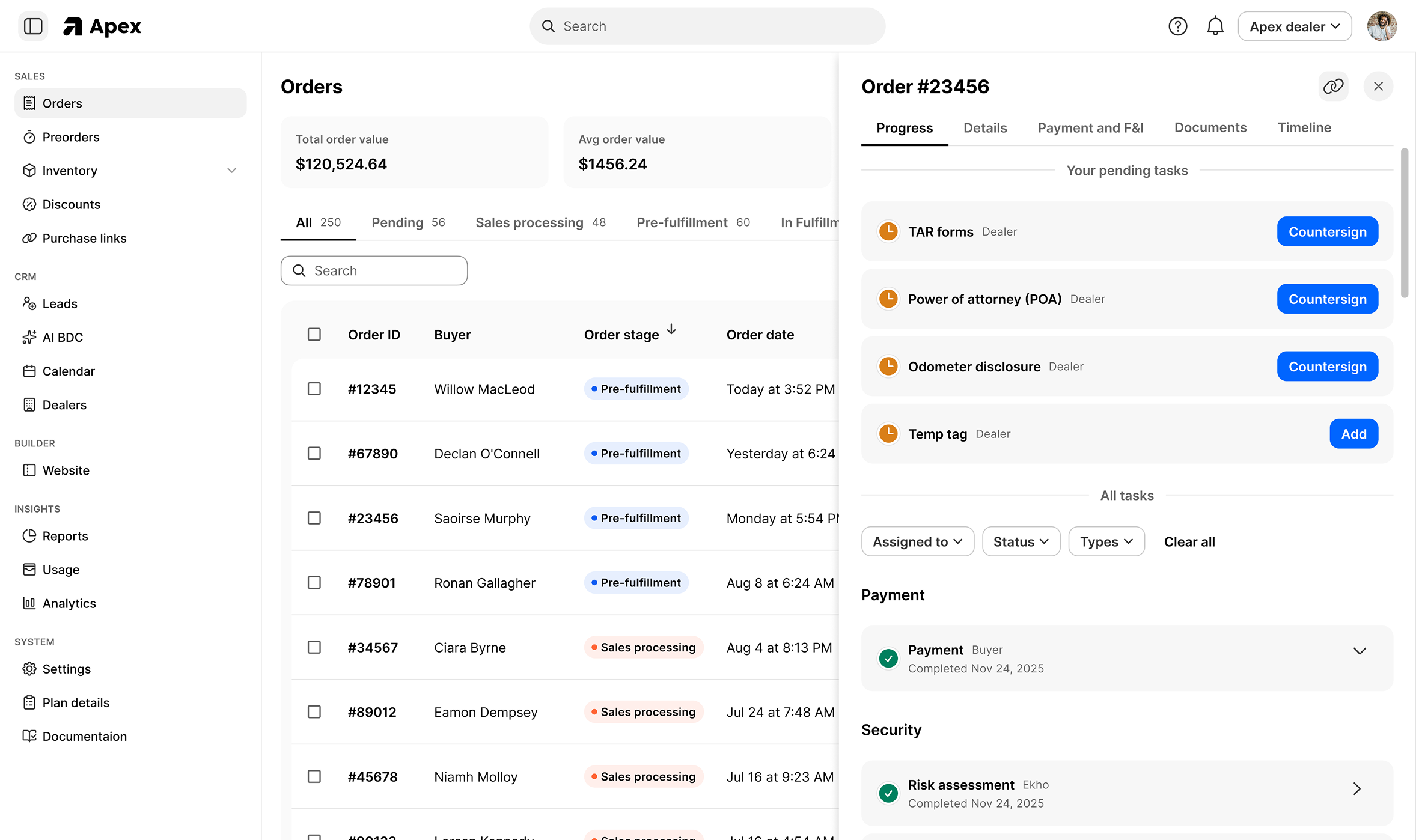Open the notification bell
This screenshot has height=840, width=1416.
click(x=1215, y=26)
